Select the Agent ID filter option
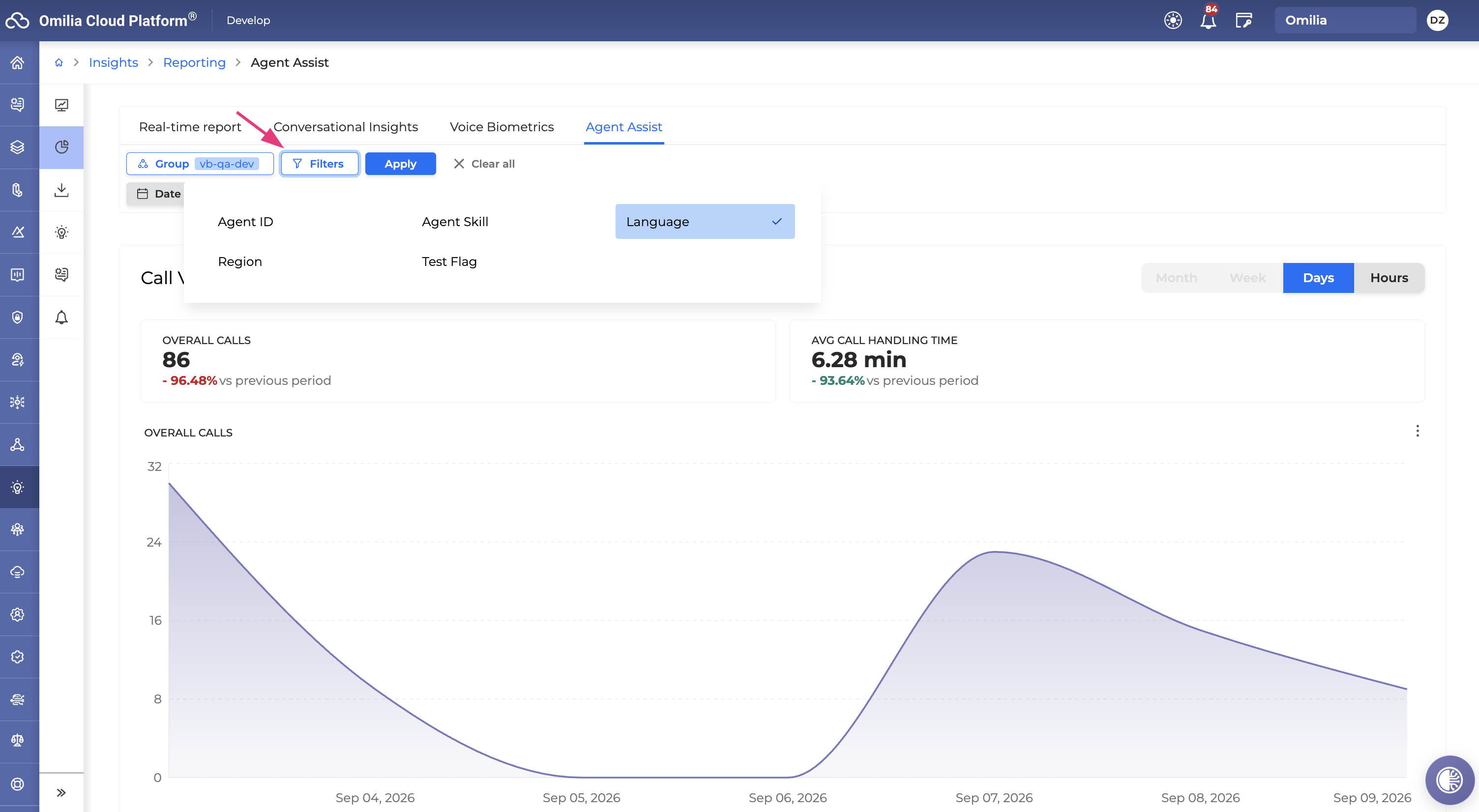Image resolution: width=1479 pixels, height=812 pixels. (245, 222)
